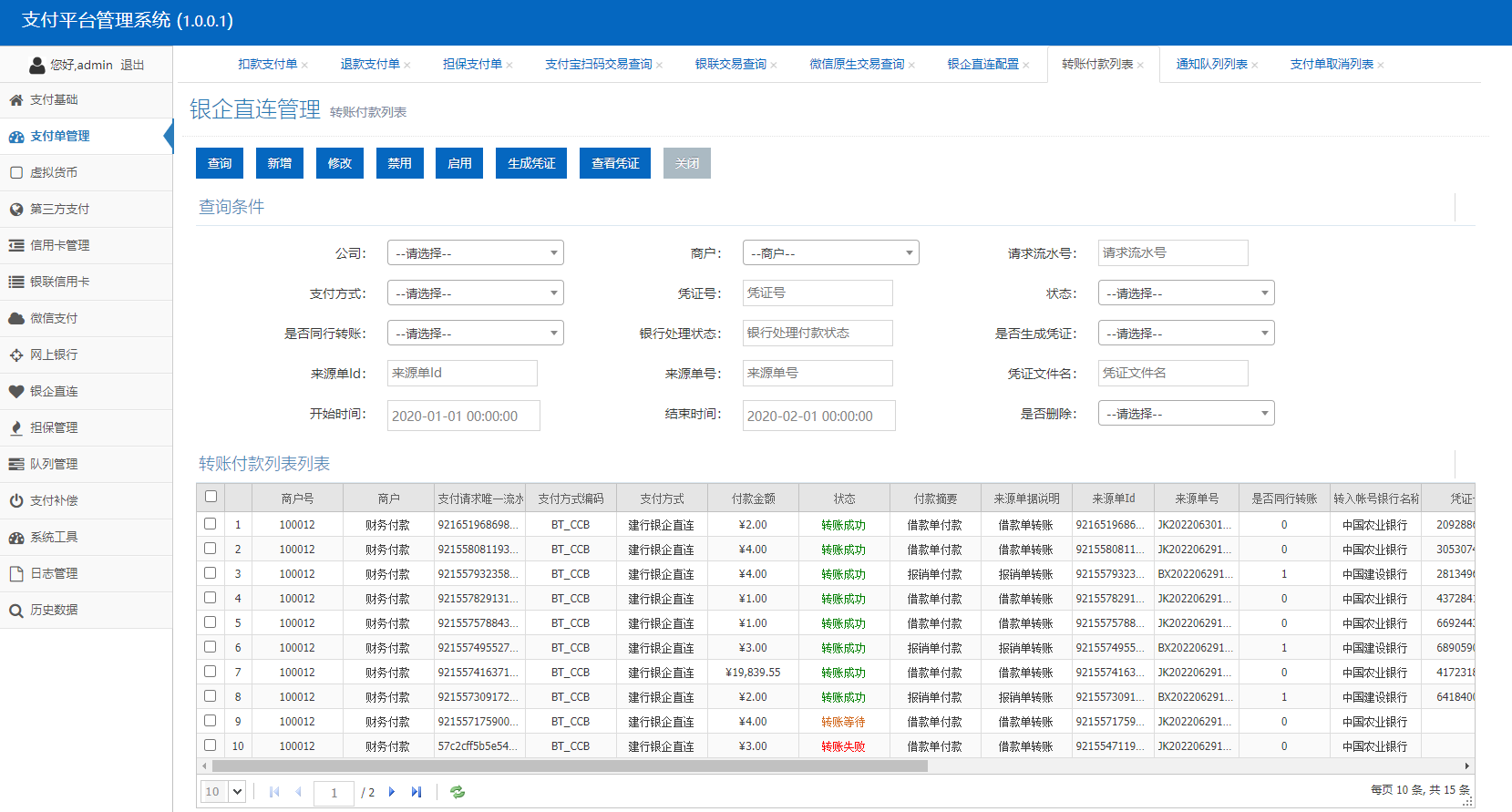Image resolution: width=1512 pixels, height=812 pixels.
Task: Open the 商户 dropdown
Action: (831, 252)
